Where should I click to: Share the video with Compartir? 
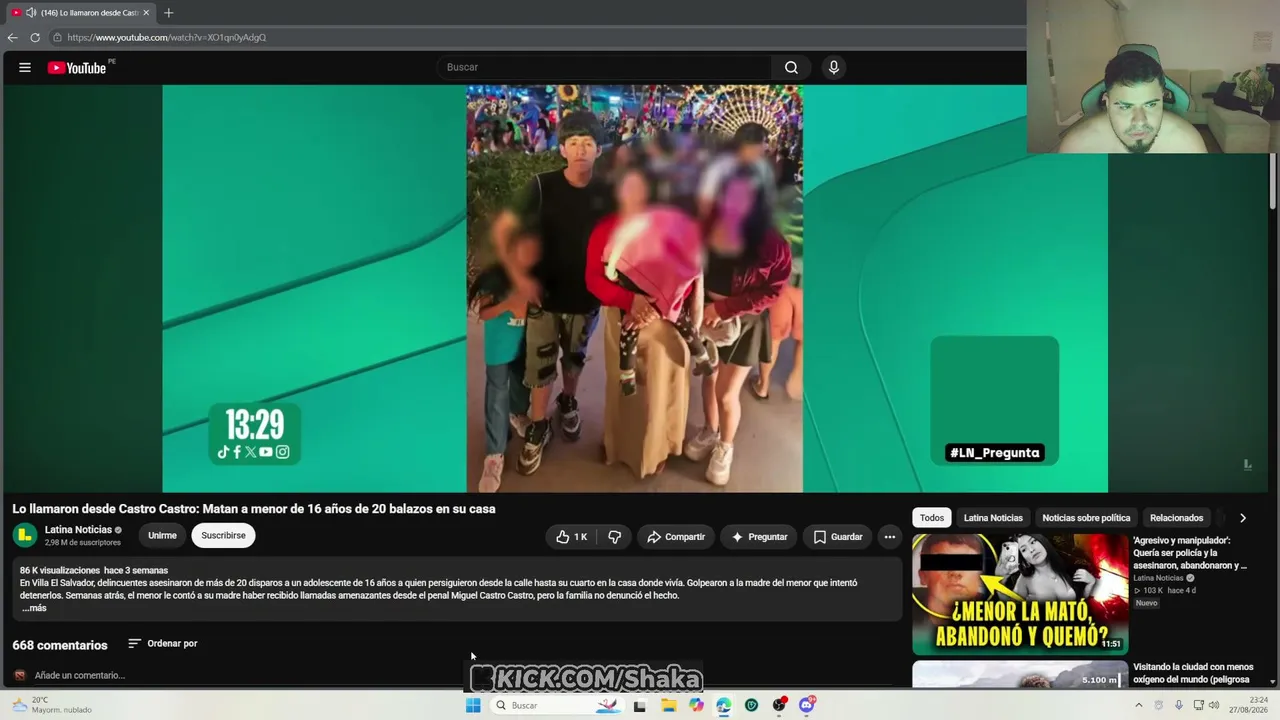click(675, 537)
